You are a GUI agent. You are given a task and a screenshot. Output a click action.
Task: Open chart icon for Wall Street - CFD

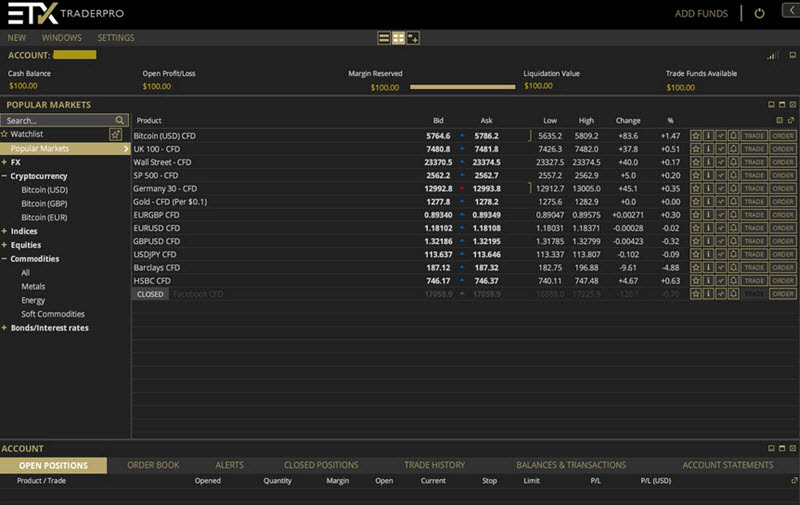(720, 162)
